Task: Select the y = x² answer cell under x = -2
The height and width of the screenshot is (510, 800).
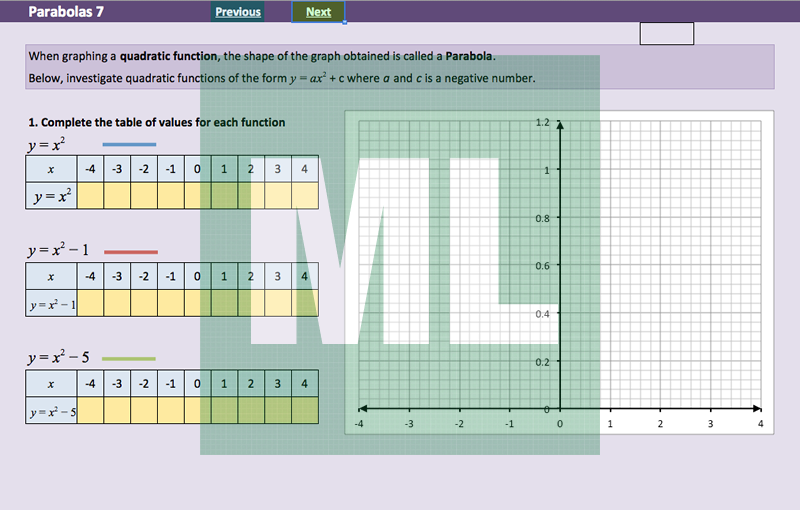Action: [144, 196]
